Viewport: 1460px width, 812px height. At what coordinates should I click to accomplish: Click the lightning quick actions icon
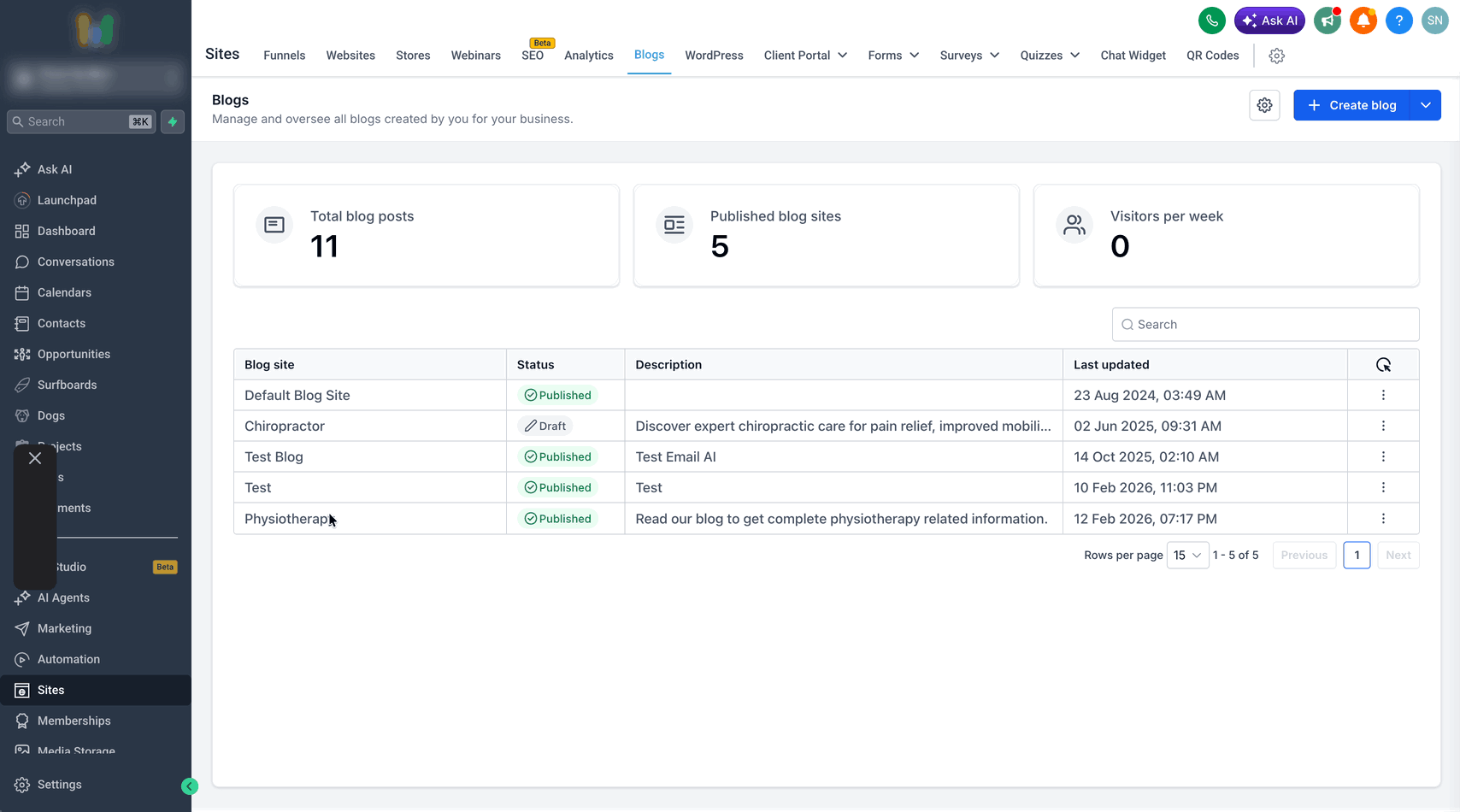(x=173, y=121)
